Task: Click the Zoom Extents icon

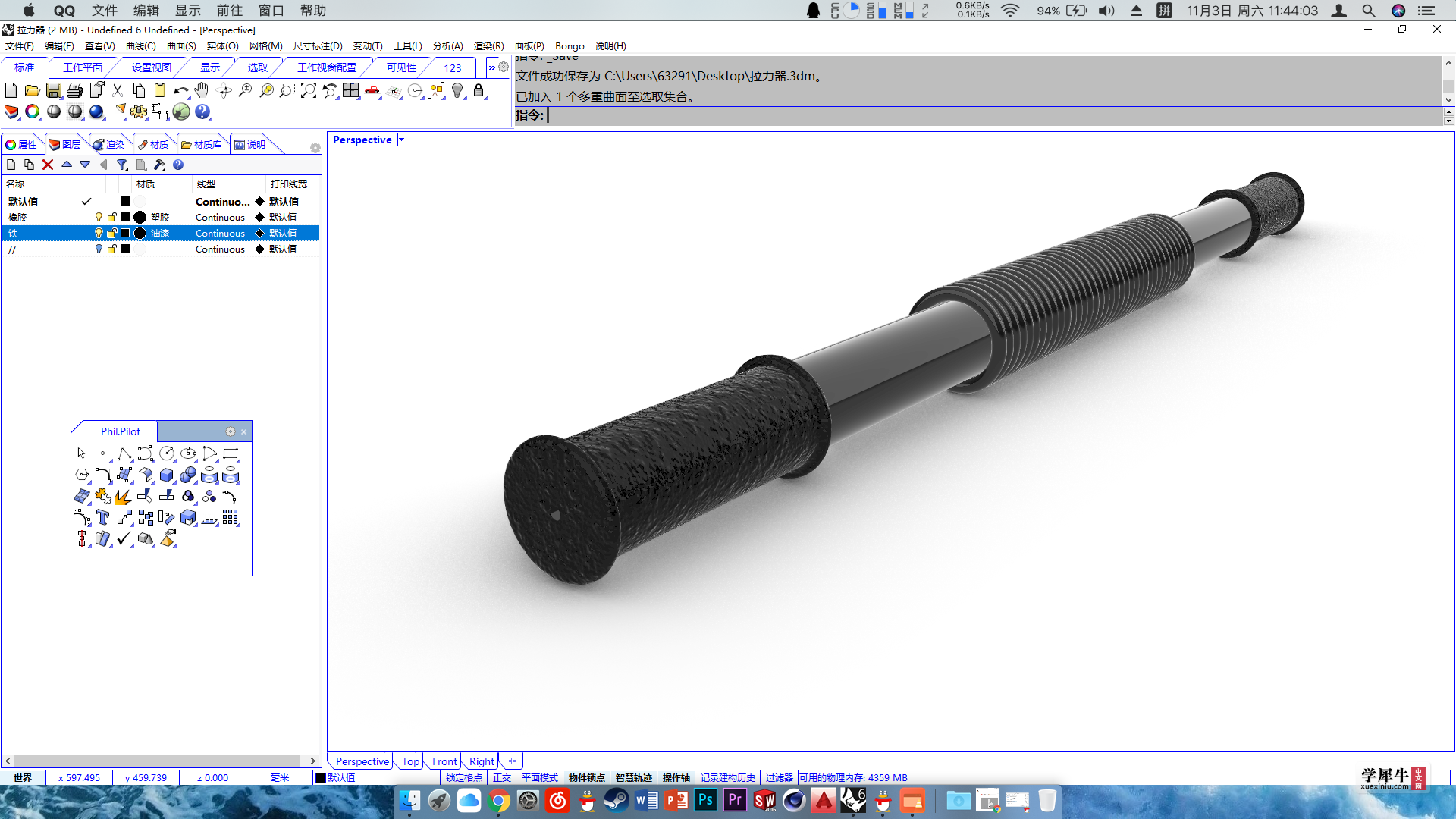Action: (309, 91)
